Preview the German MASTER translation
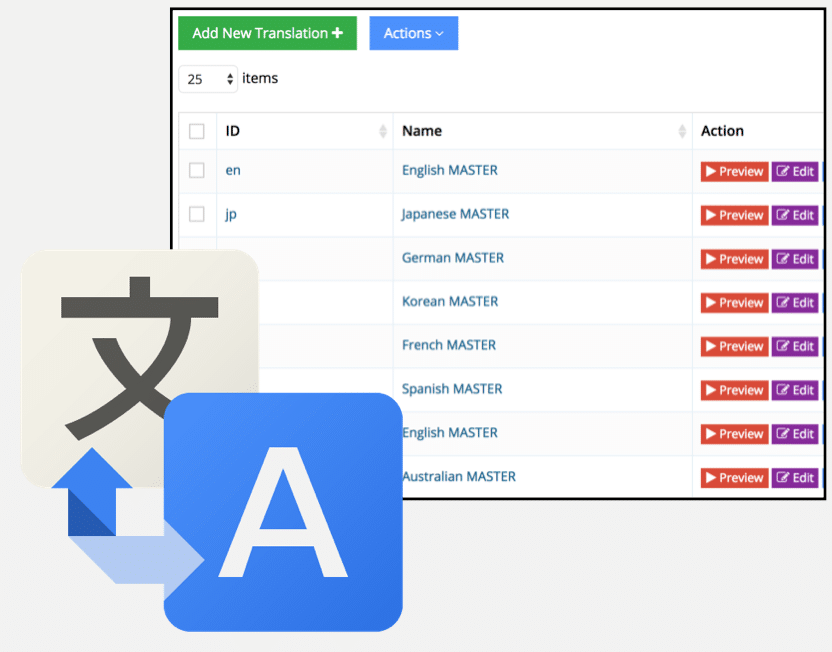 coord(734,259)
